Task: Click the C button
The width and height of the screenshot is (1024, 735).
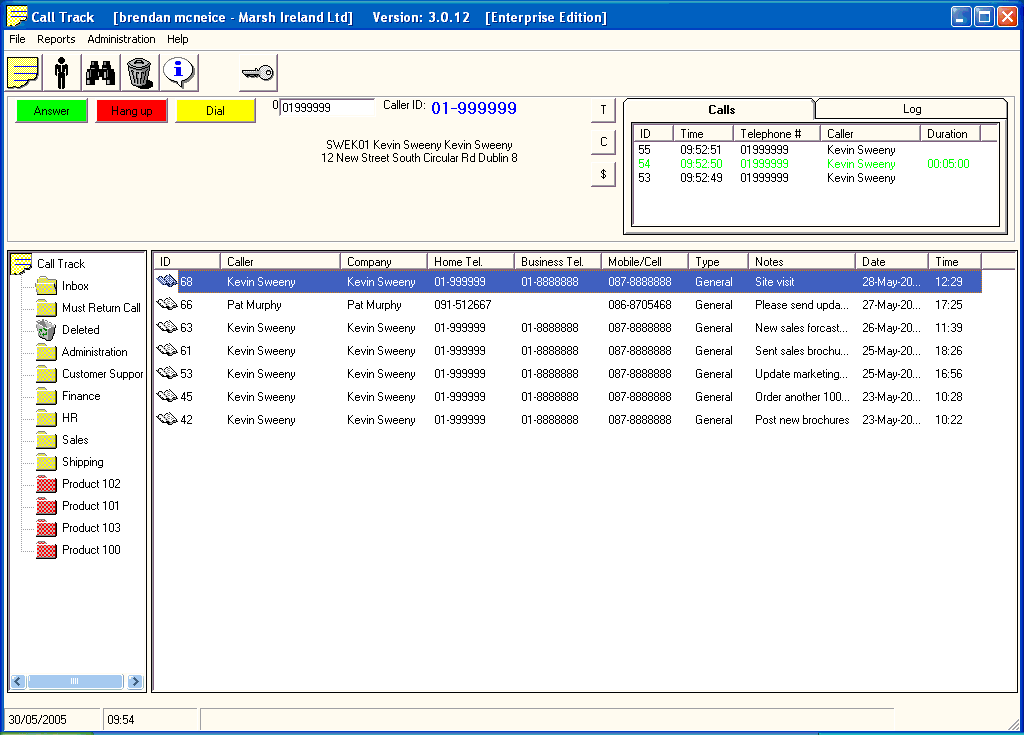Action: click(x=603, y=142)
